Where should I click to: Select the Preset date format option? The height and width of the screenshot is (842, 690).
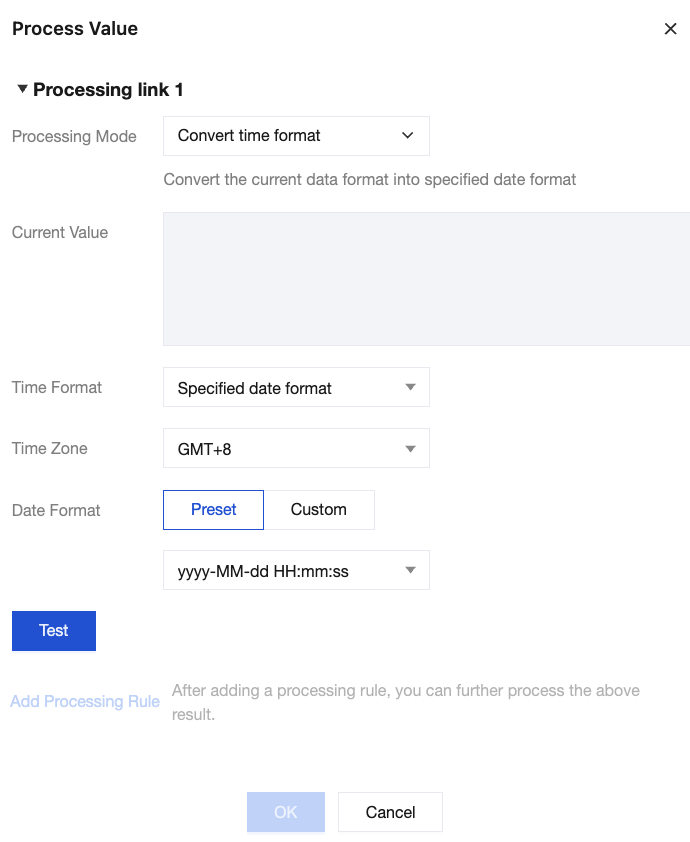tap(213, 510)
